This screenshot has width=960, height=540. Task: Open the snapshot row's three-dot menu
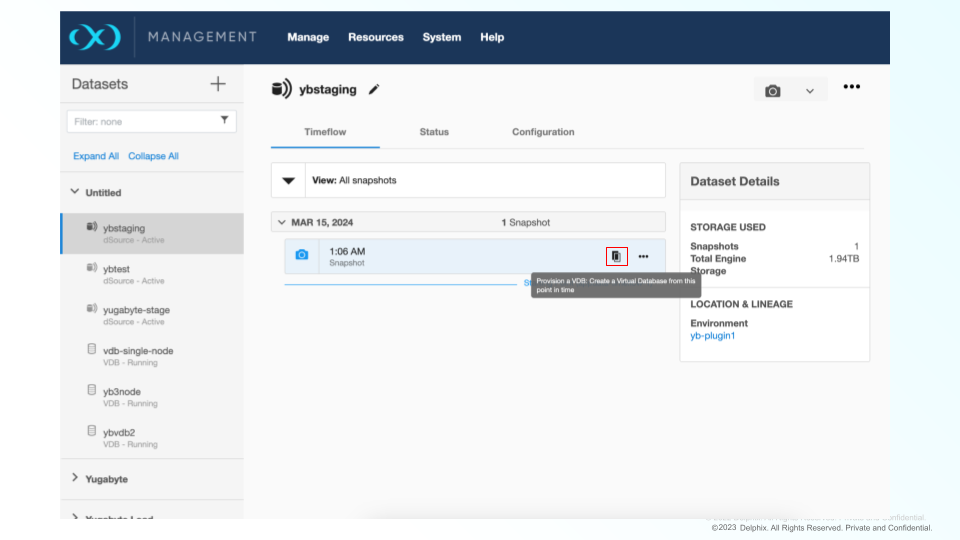coord(643,256)
